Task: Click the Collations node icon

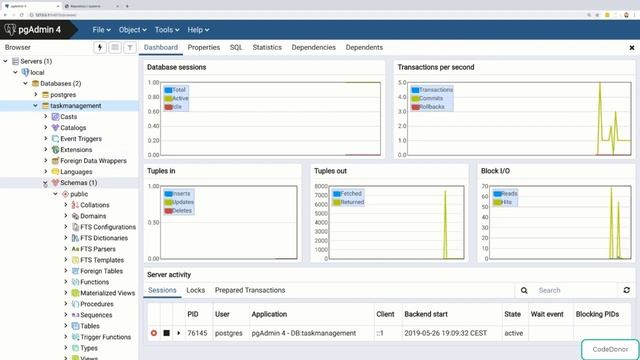Action: [x=75, y=205]
